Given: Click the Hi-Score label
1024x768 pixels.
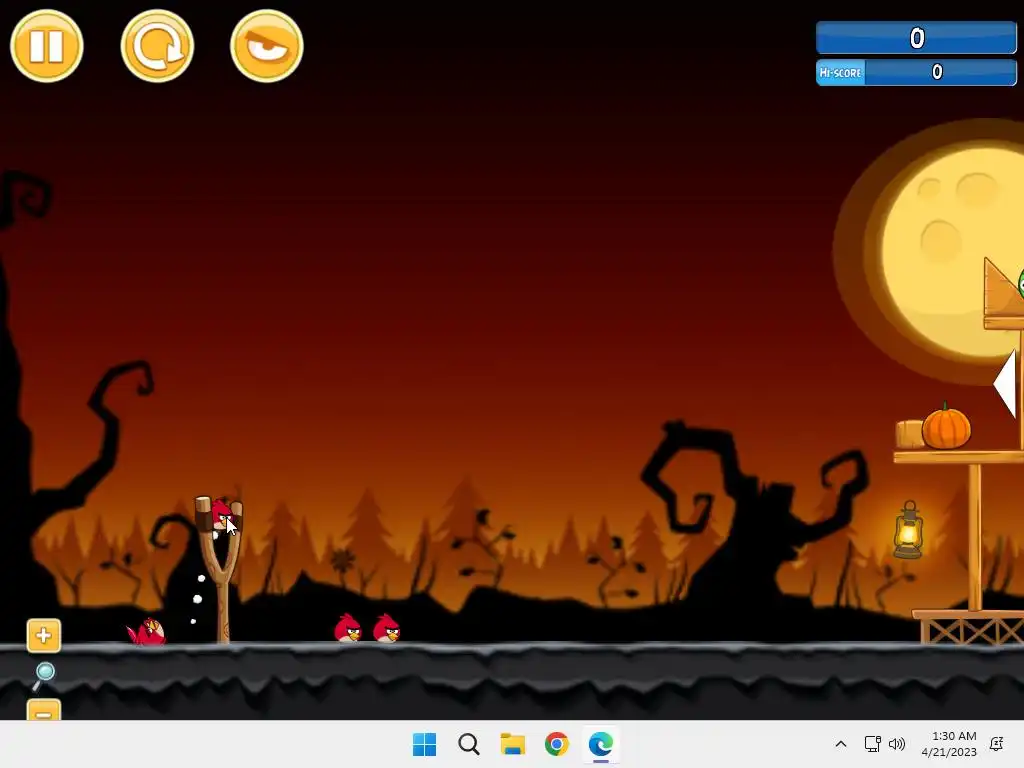Looking at the screenshot, I should click(x=840, y=72).
